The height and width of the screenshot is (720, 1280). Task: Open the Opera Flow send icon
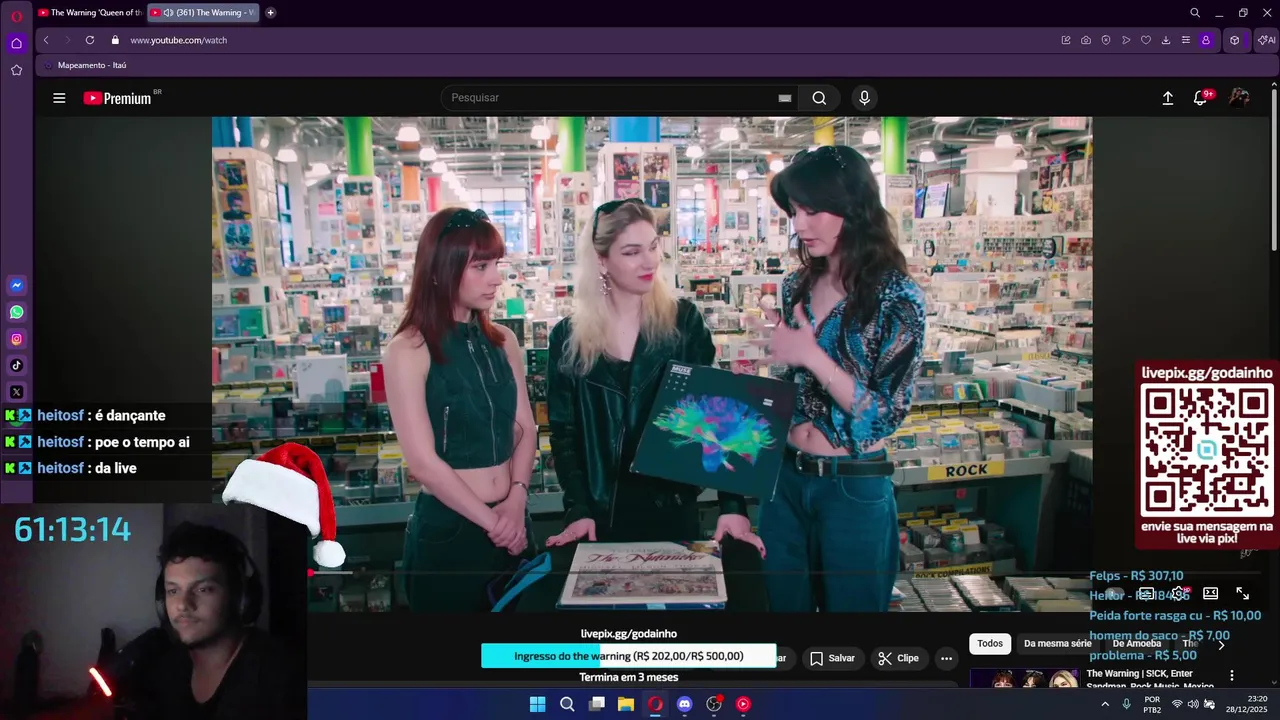[1126, 40]
